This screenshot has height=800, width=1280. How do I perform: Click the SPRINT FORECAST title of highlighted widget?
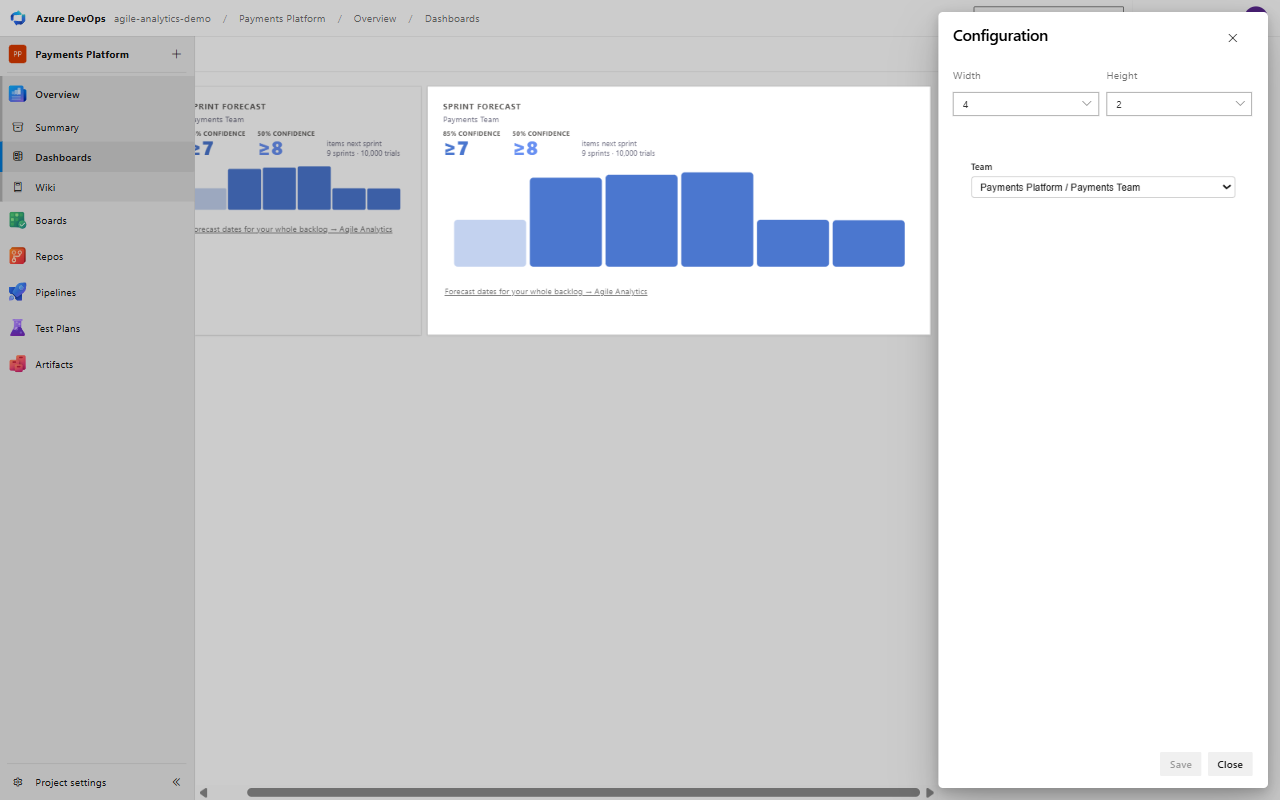pyautogui.click(x=482, y=106)
